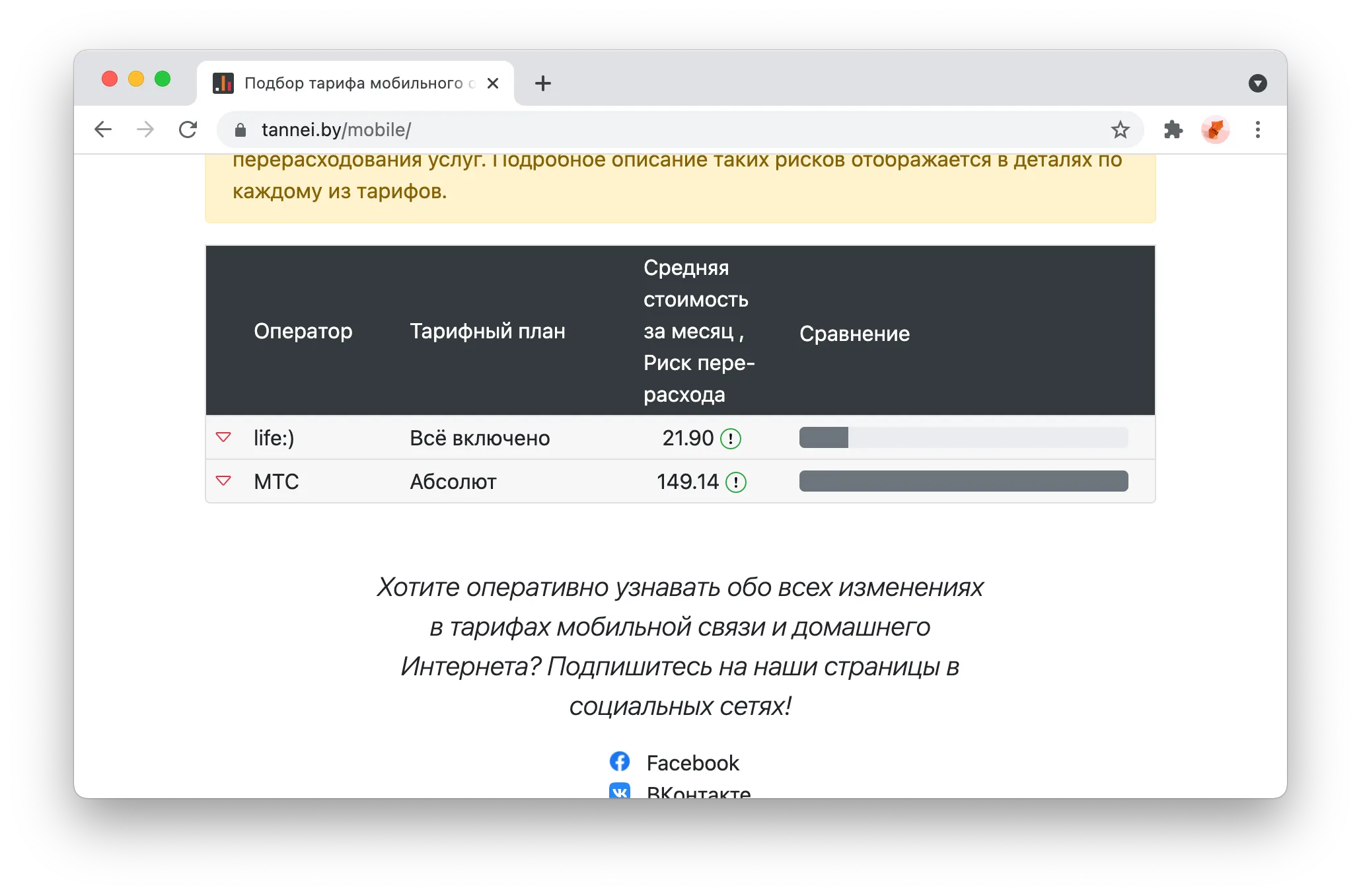Open the Facebook link
Viewport: 1361px width, 896px height.
(692, 763)
